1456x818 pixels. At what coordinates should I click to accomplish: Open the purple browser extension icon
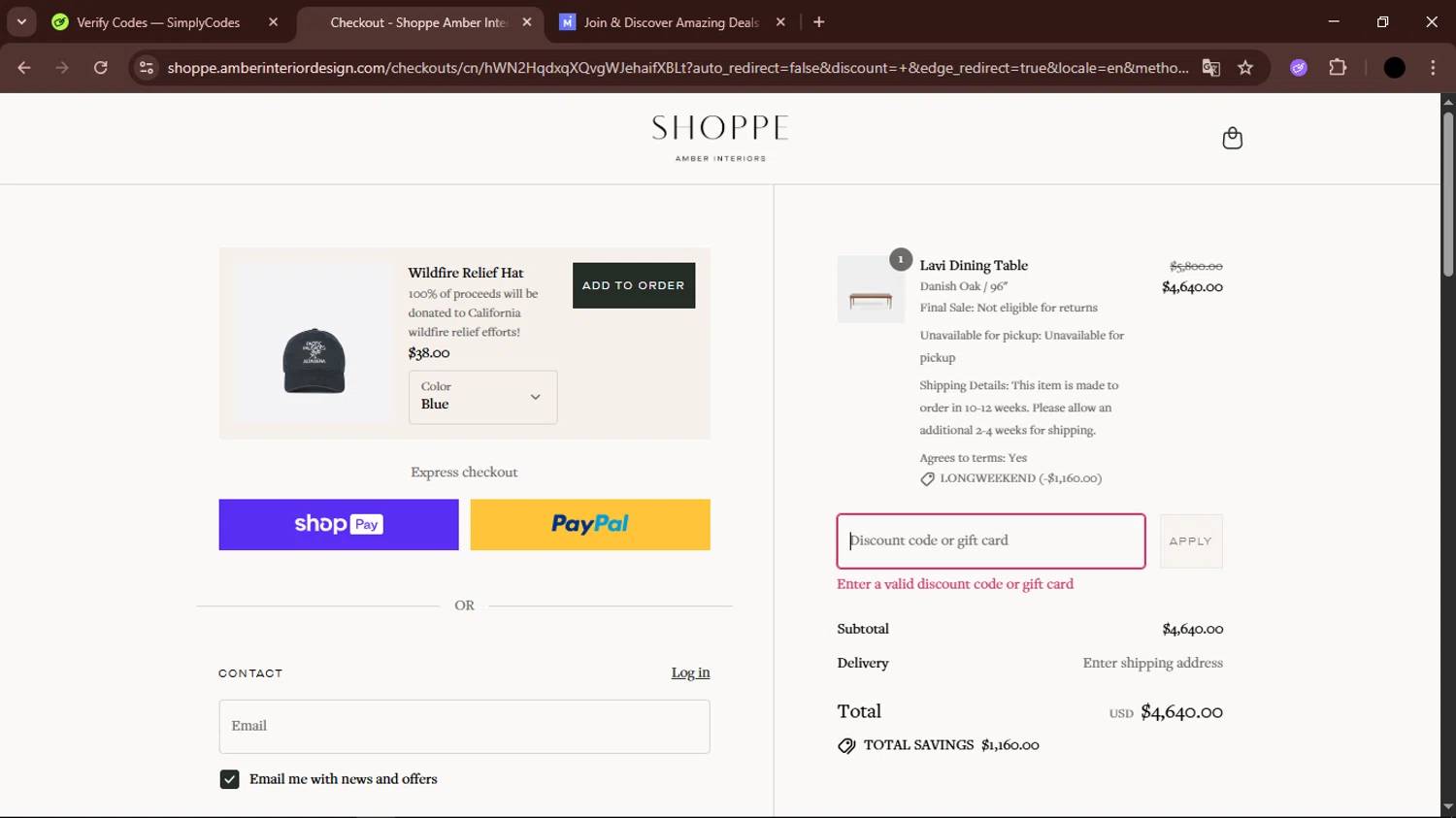pos(1299,68)
